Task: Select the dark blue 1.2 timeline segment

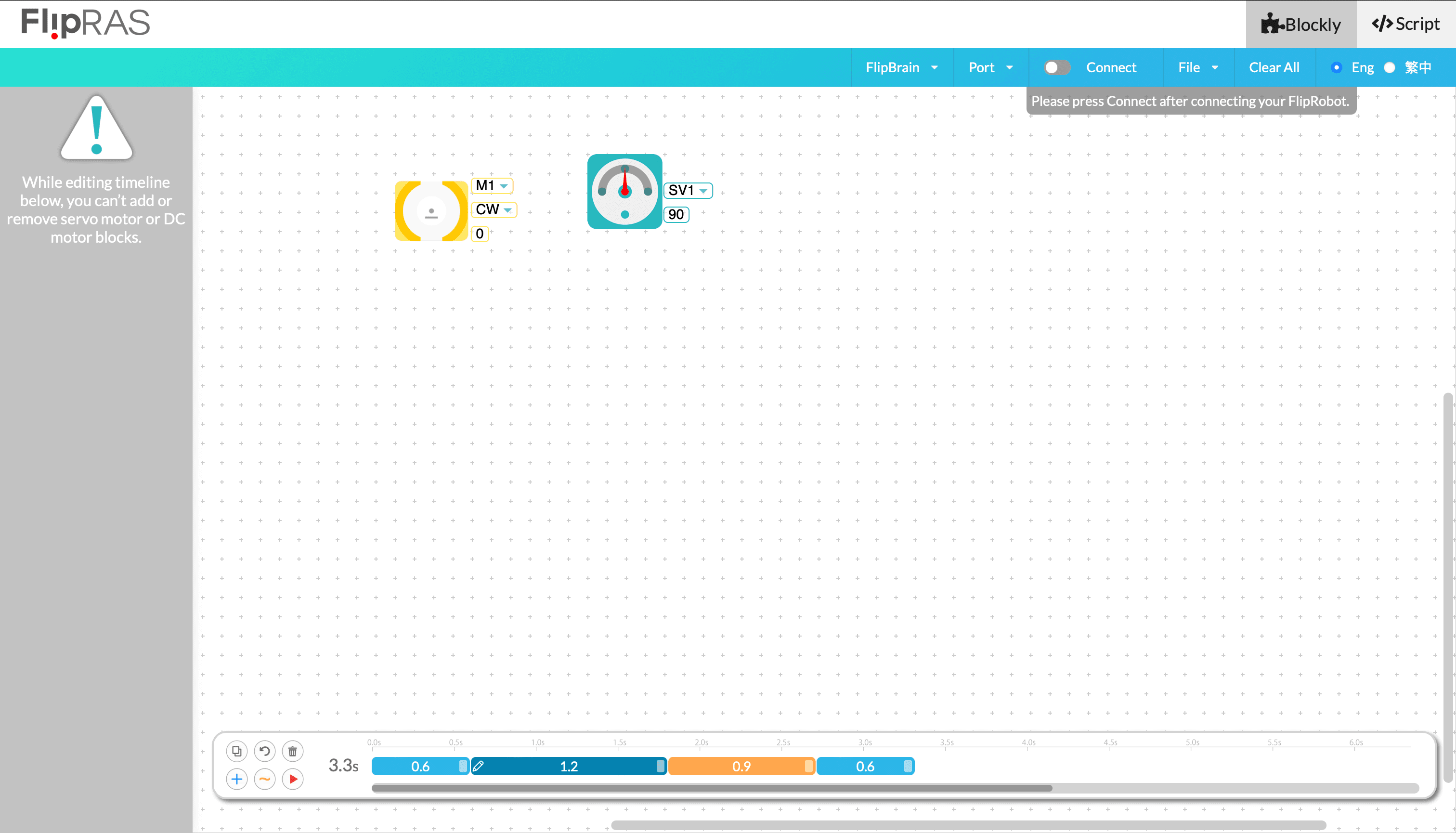Action: 569,766
